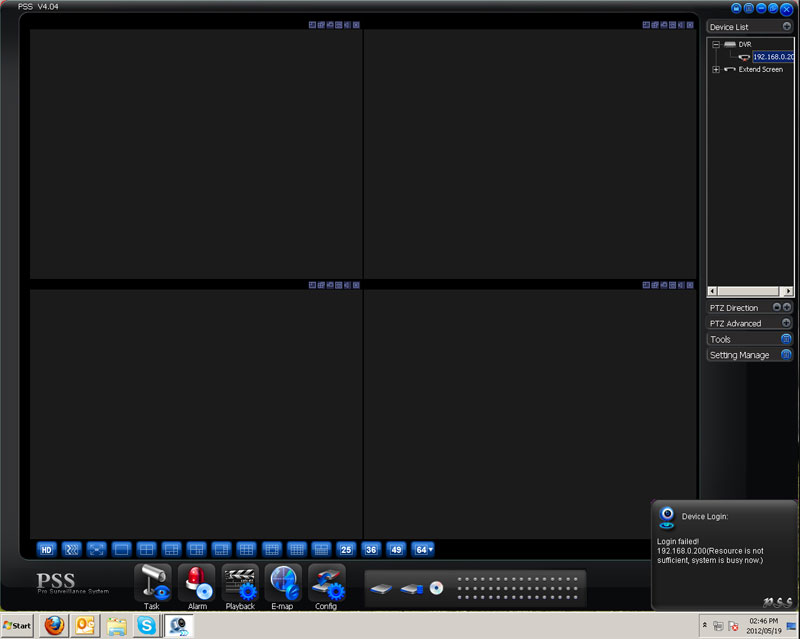
Task: Select the 192.168.0.200 device entry
Action: (x=773, y=57)
